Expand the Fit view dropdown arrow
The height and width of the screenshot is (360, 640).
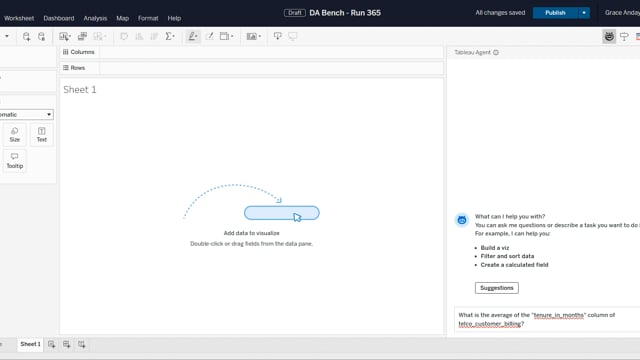[x=232, y=37]
